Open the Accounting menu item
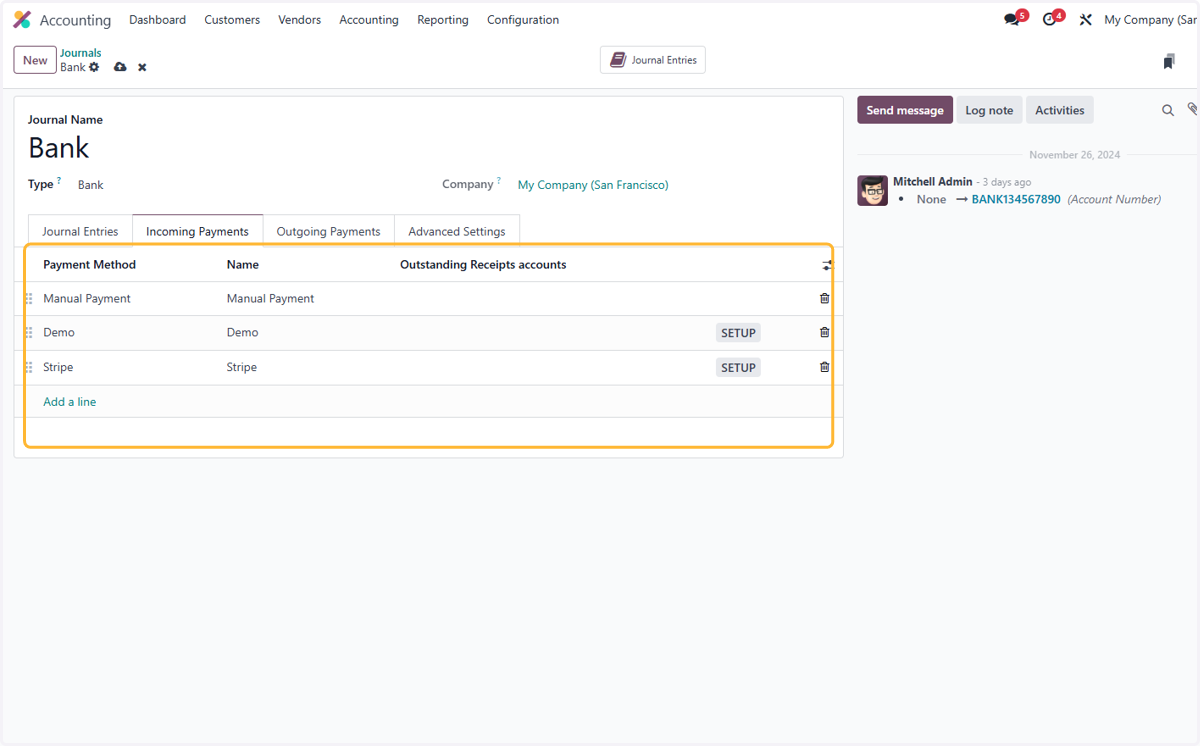The image size is (1200, 746). pos(368,20)
